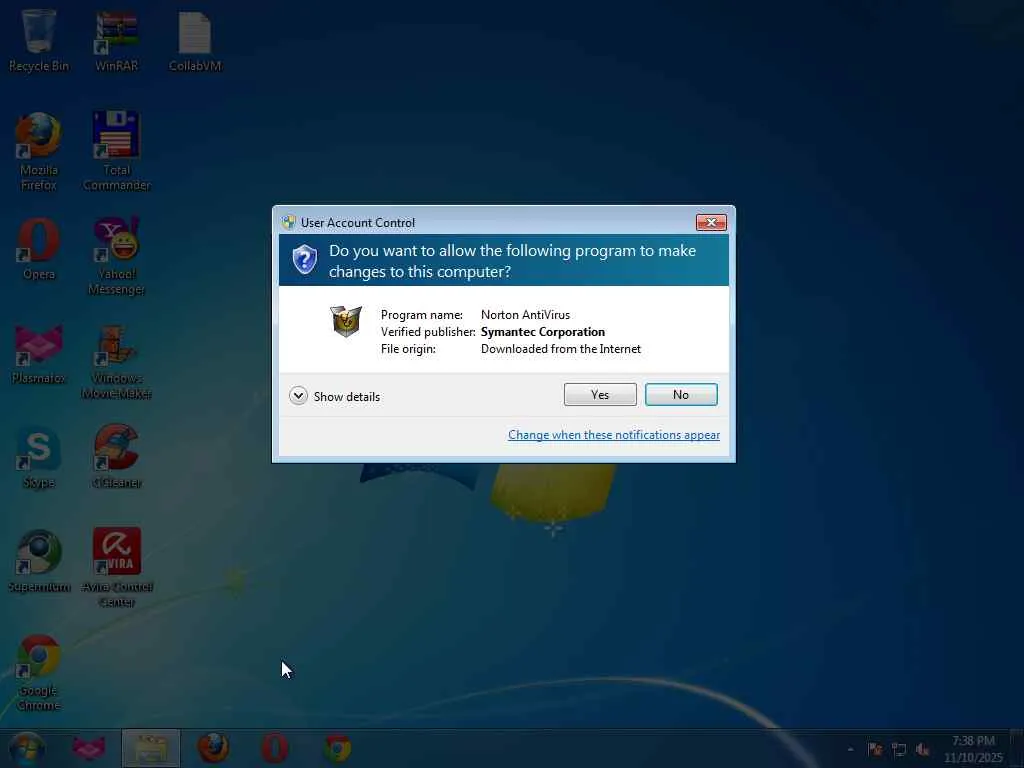Viewport: 1024px width, 768px height.
Task: Click Plasmafox icon in taskbar
Action: point(88,748)
